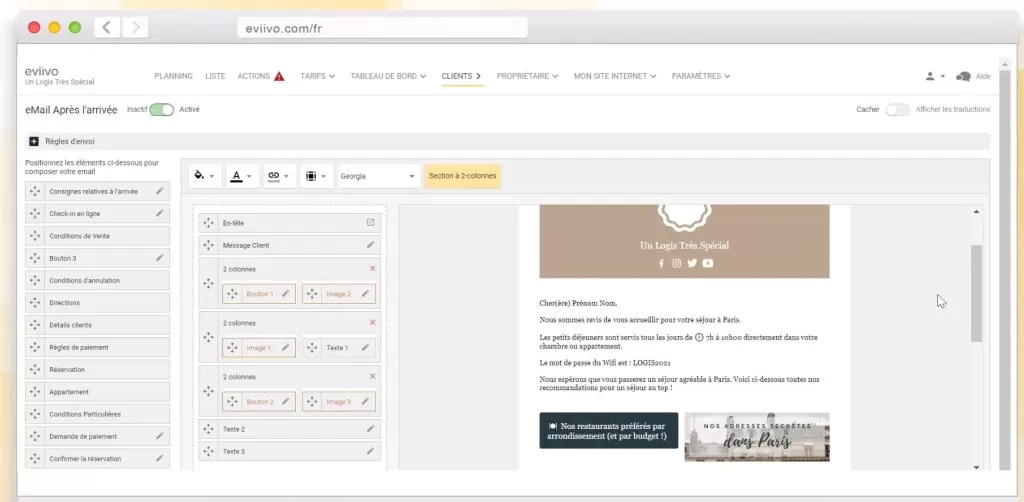Click the eviivo.com/fr address bar
This screenshot has width=1024, height=502.
tap(382, 27)
